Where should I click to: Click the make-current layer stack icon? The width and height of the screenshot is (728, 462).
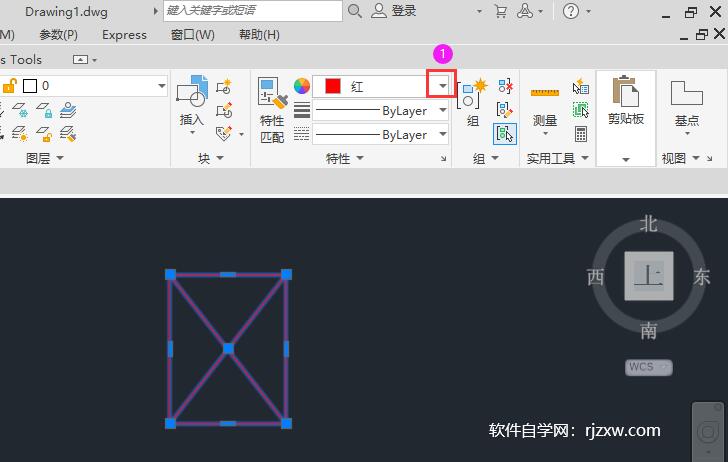pos(68,111)
